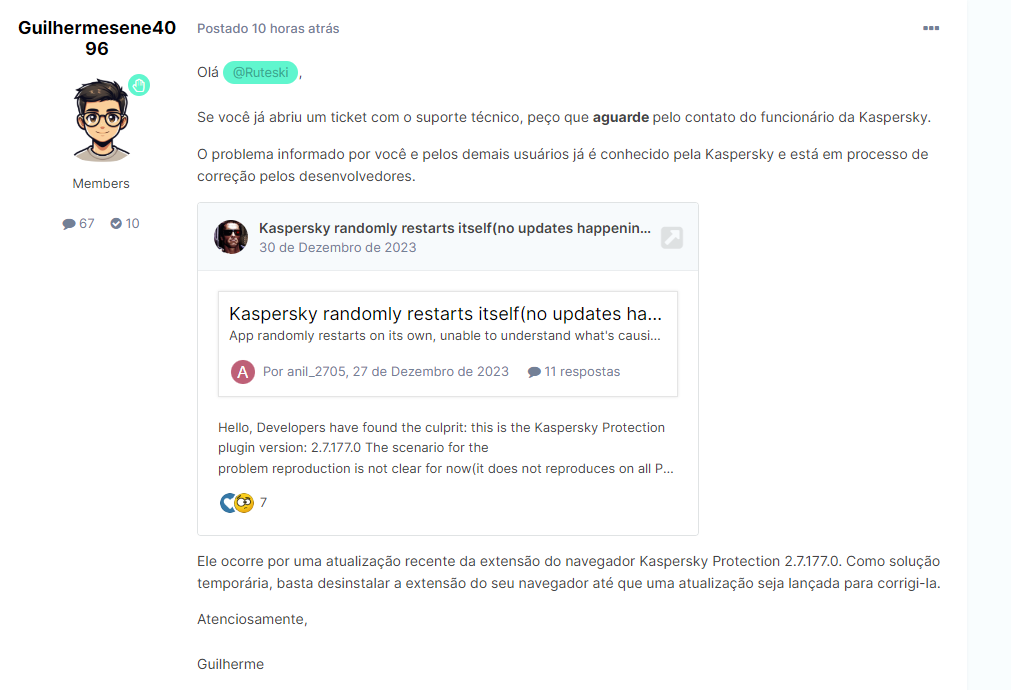Click the @Ruteski mention tag
1011x690 pixels.
[x=260, y=72]
